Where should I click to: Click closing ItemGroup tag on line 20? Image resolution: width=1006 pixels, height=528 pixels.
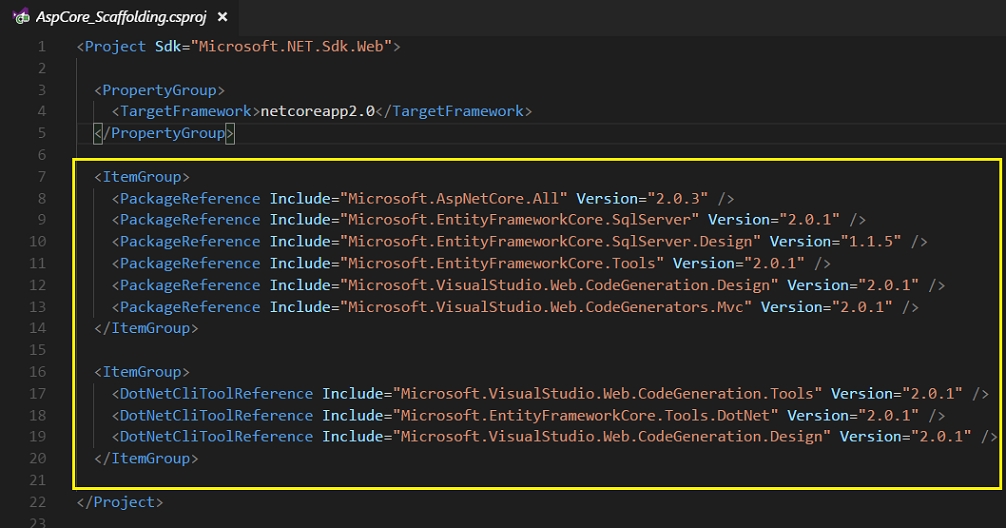click(146, 459)
